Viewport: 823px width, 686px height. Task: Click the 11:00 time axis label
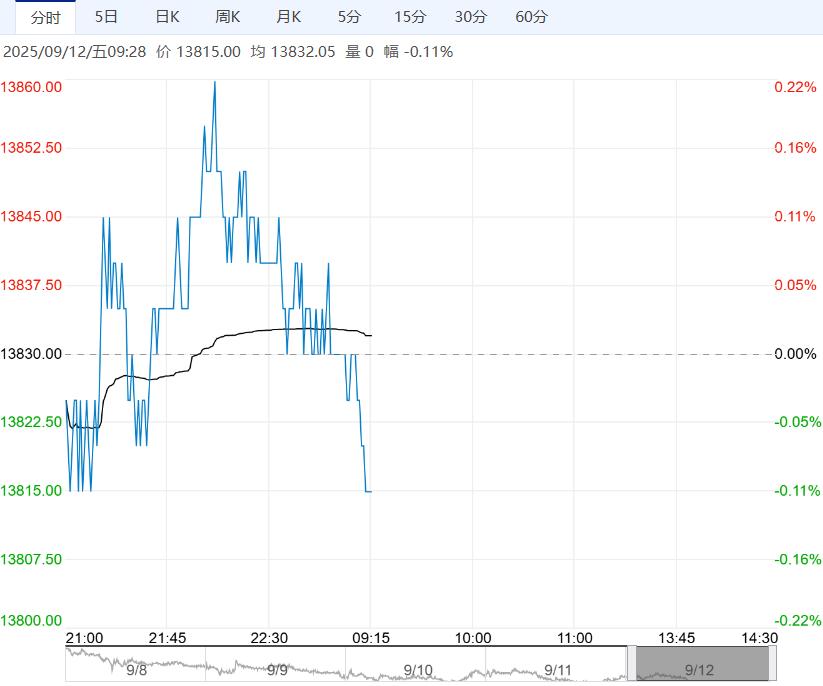575,638
